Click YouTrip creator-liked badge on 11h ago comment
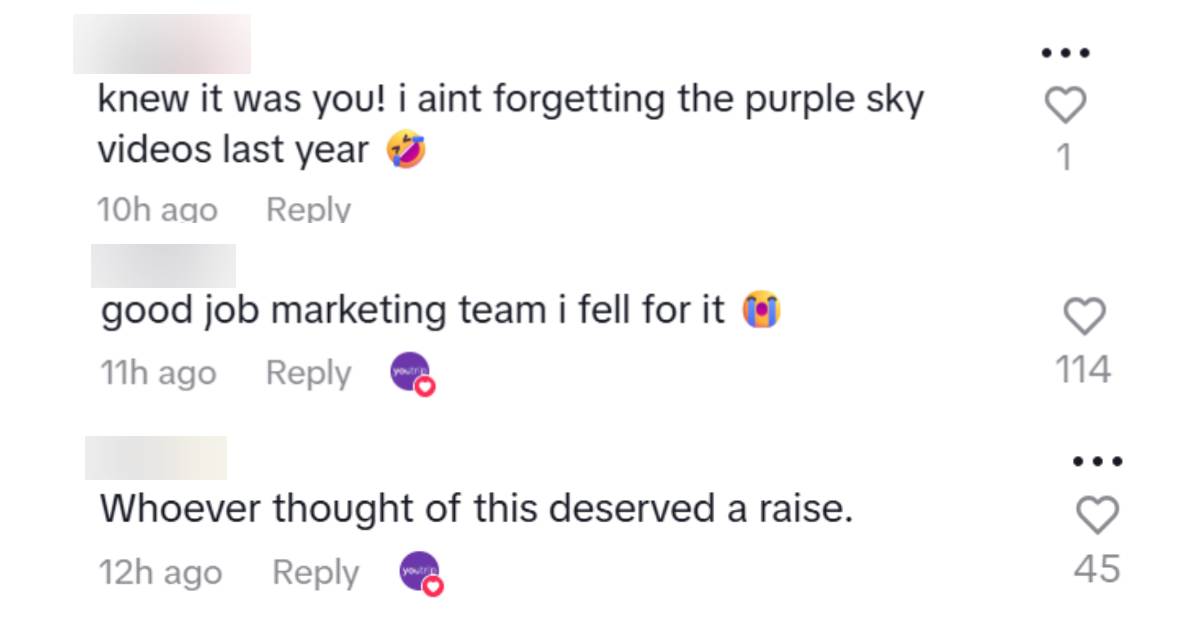Viewport: 1200px width, 630px height. (412, 374)
